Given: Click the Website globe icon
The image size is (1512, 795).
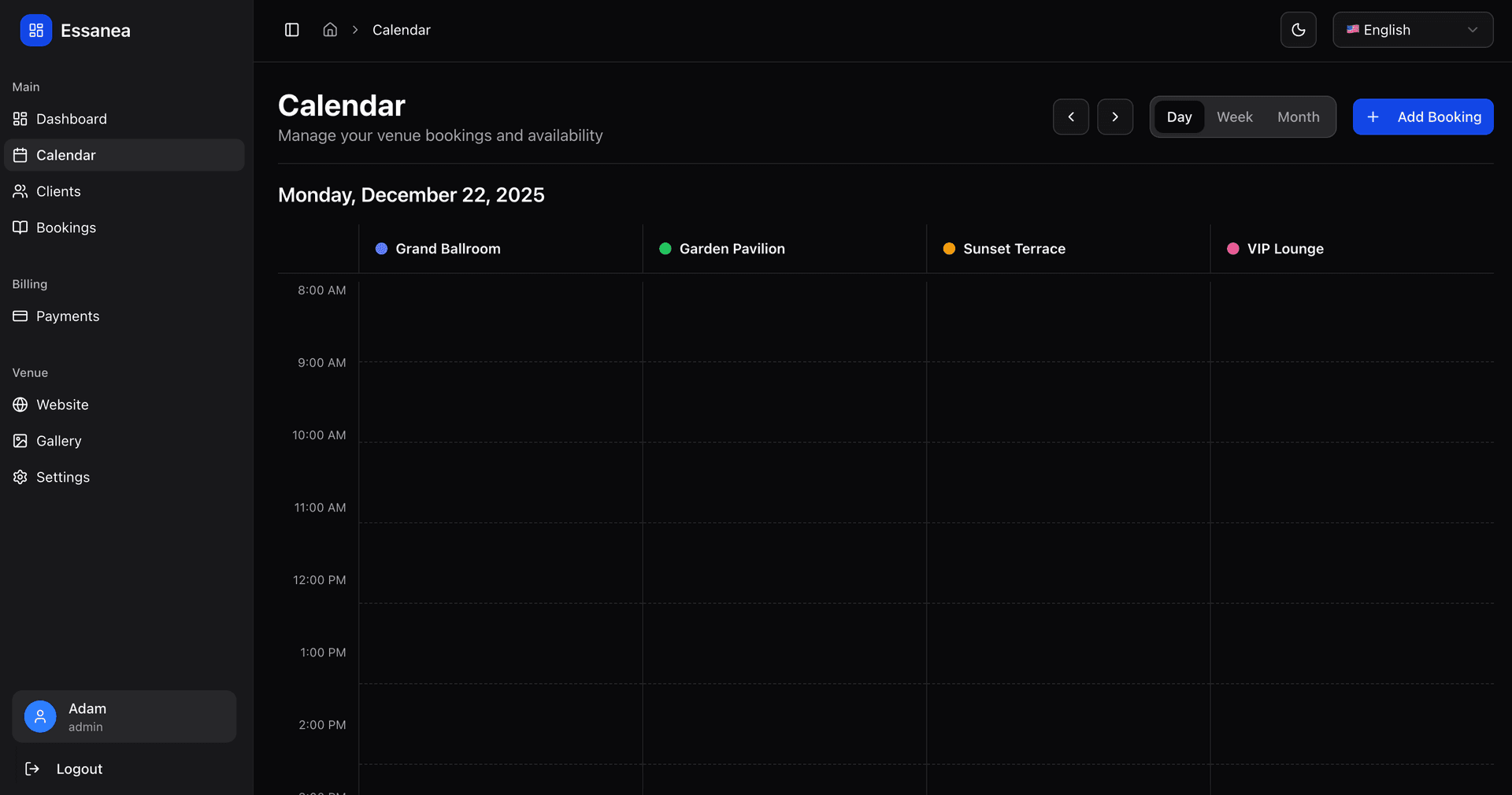Looking at the screenshot, I should pos(20,405).
